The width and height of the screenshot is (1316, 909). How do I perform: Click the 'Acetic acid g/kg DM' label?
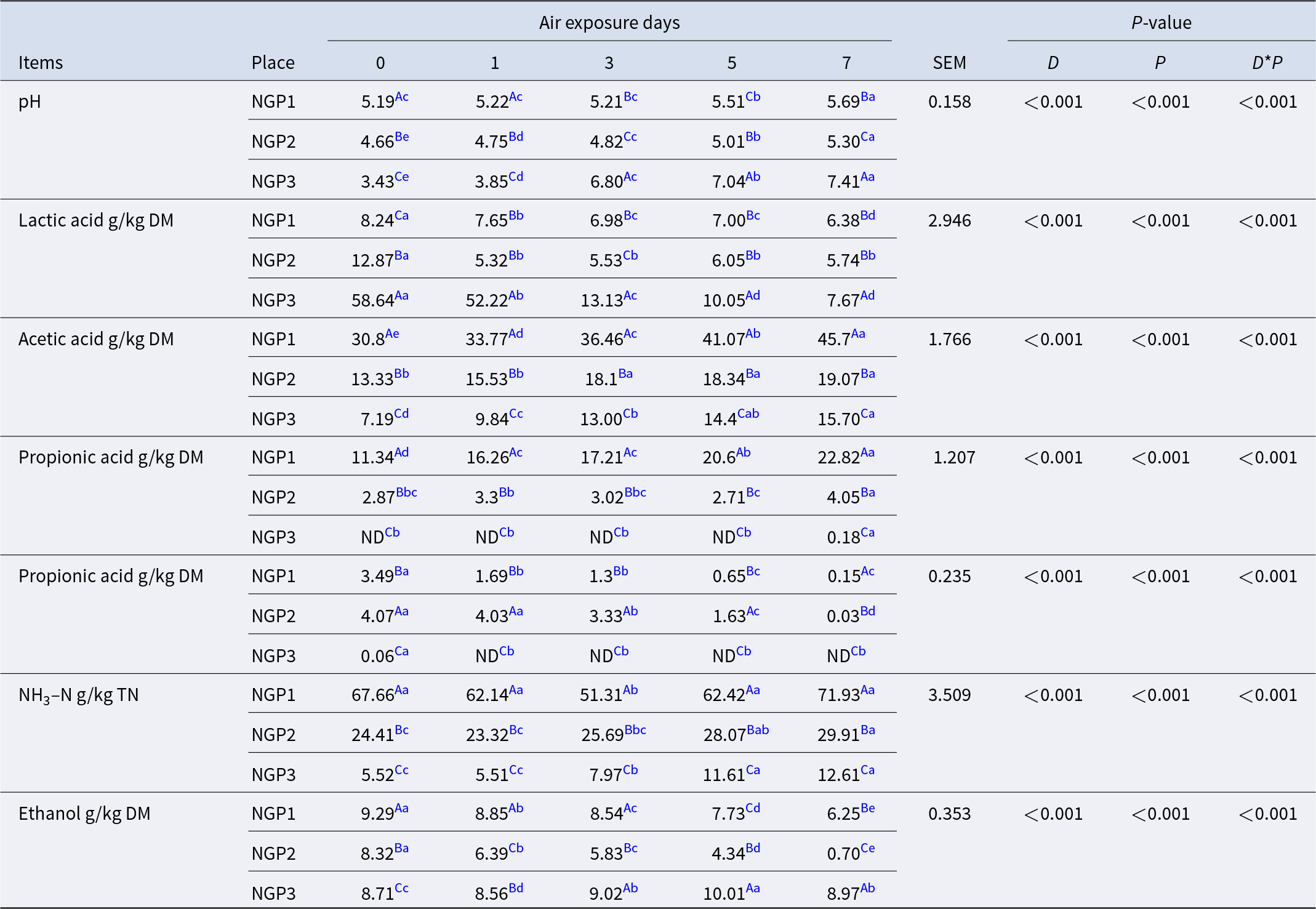point(96,339)
